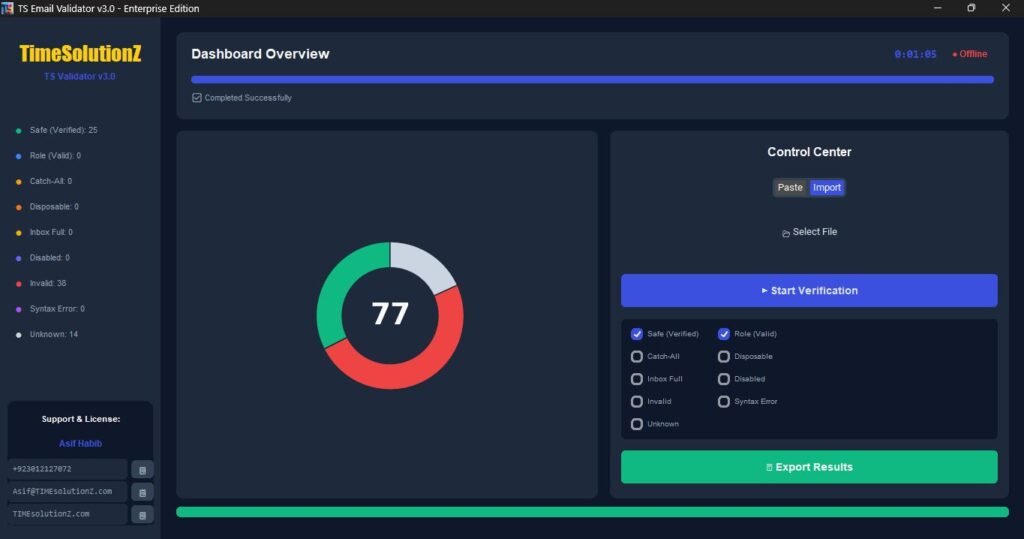This screenshot has width=1024, height=539.
Task: Click the Export Results button
Action: pos(809,467)
